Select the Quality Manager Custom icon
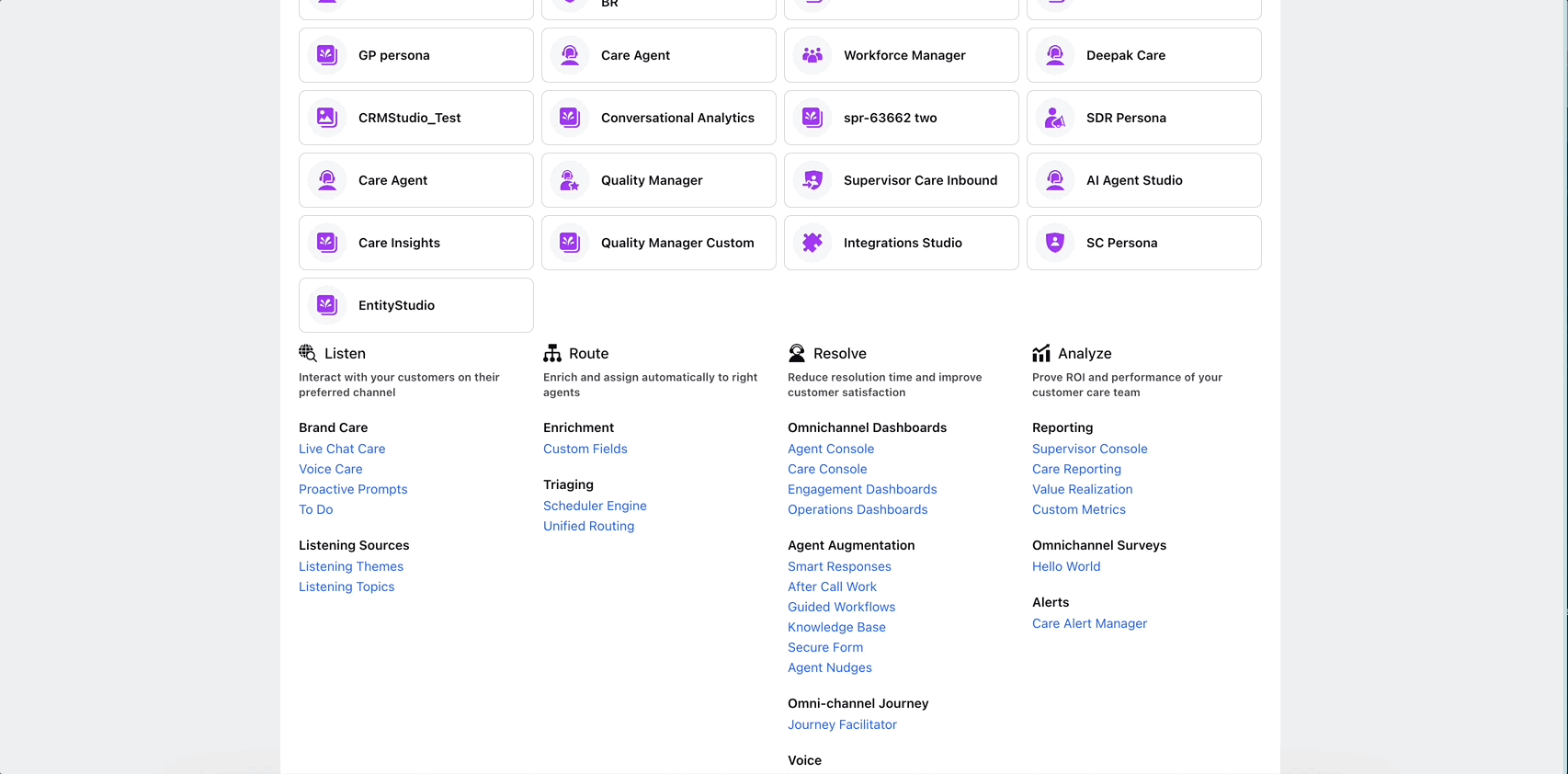 pos(570,243)
